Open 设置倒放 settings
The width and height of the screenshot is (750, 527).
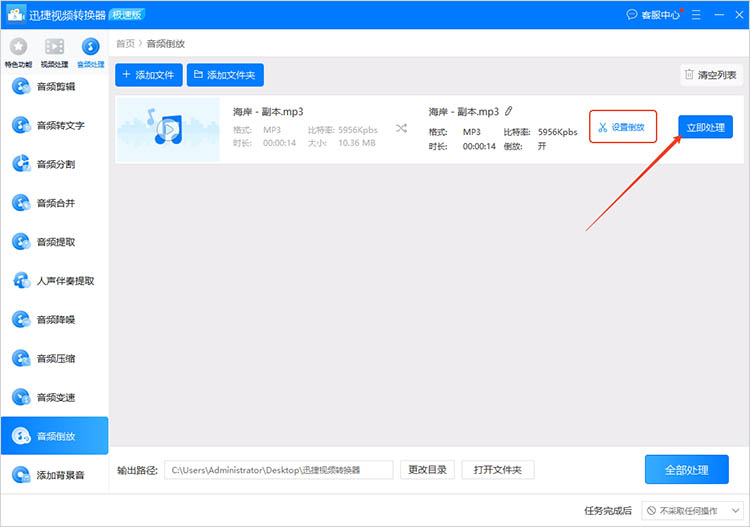click(622, 127)
